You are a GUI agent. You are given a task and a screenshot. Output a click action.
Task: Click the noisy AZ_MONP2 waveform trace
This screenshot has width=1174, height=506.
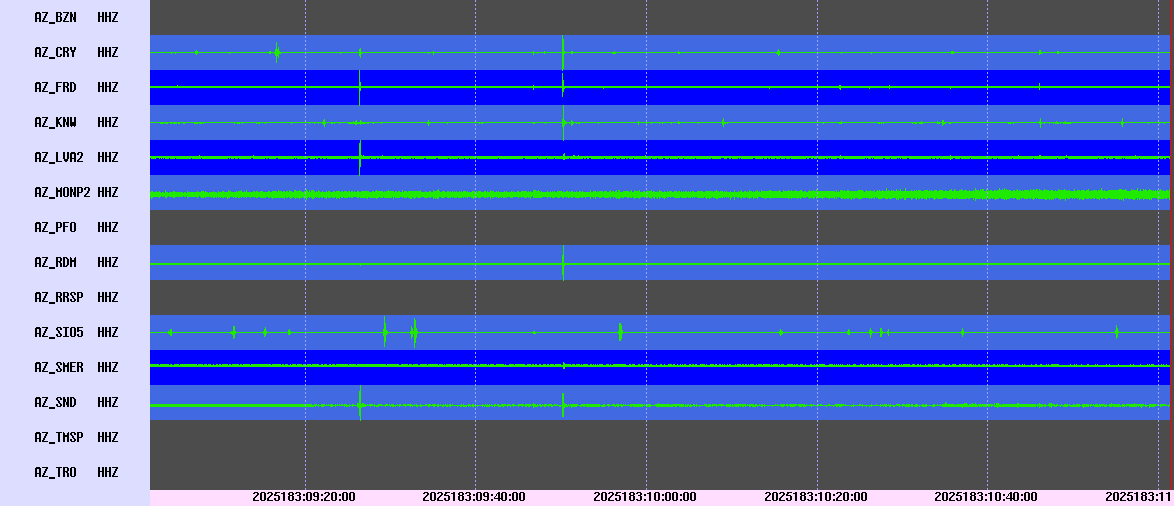click(660, 194)
